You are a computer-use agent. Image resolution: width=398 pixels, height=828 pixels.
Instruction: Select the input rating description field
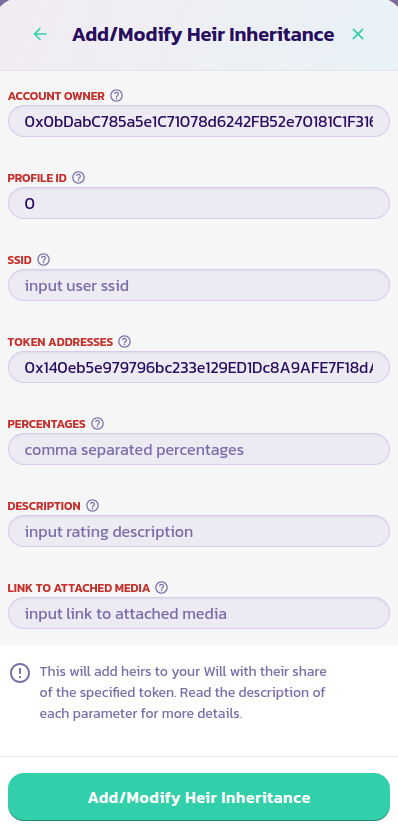point(199,531)
